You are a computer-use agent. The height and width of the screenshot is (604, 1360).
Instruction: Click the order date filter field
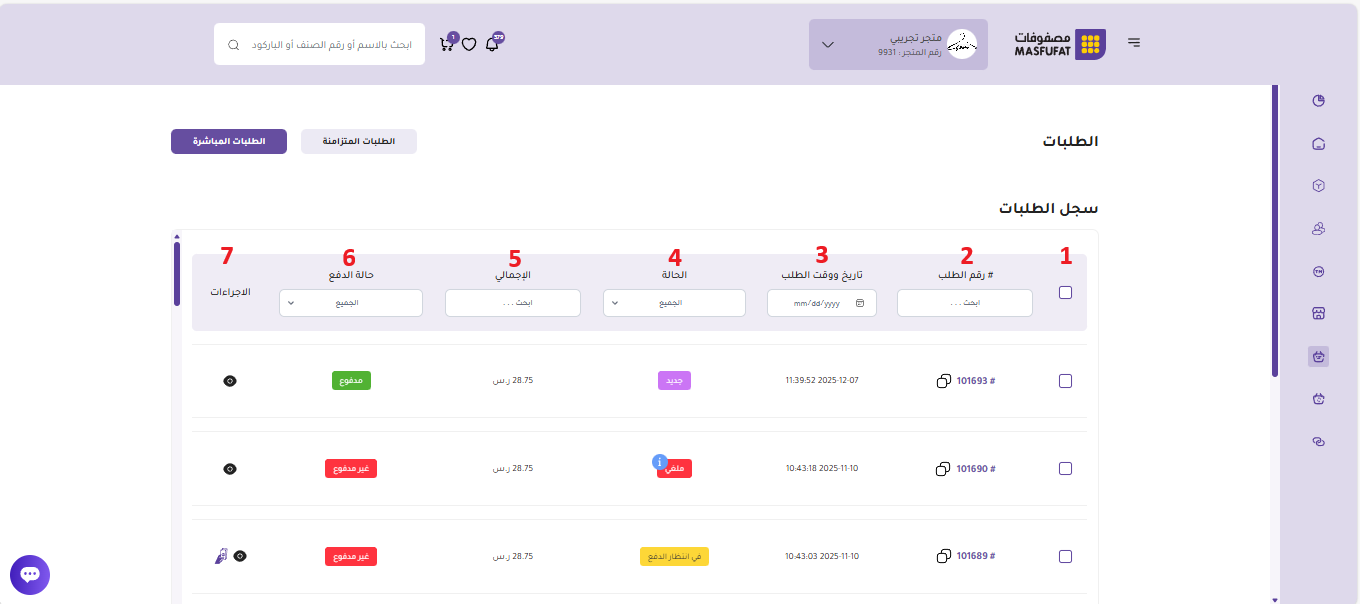click(x=821, y=303)
